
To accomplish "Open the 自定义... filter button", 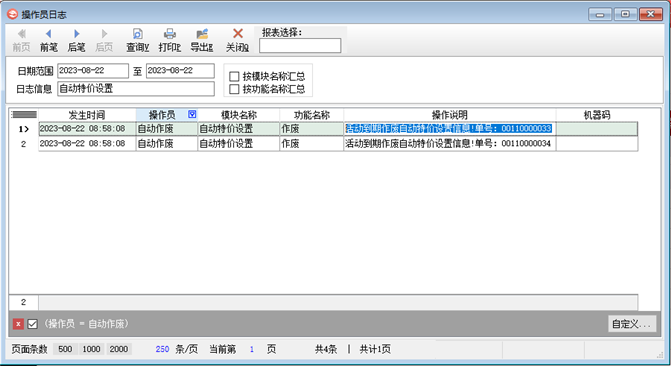I will click(632, 324).
